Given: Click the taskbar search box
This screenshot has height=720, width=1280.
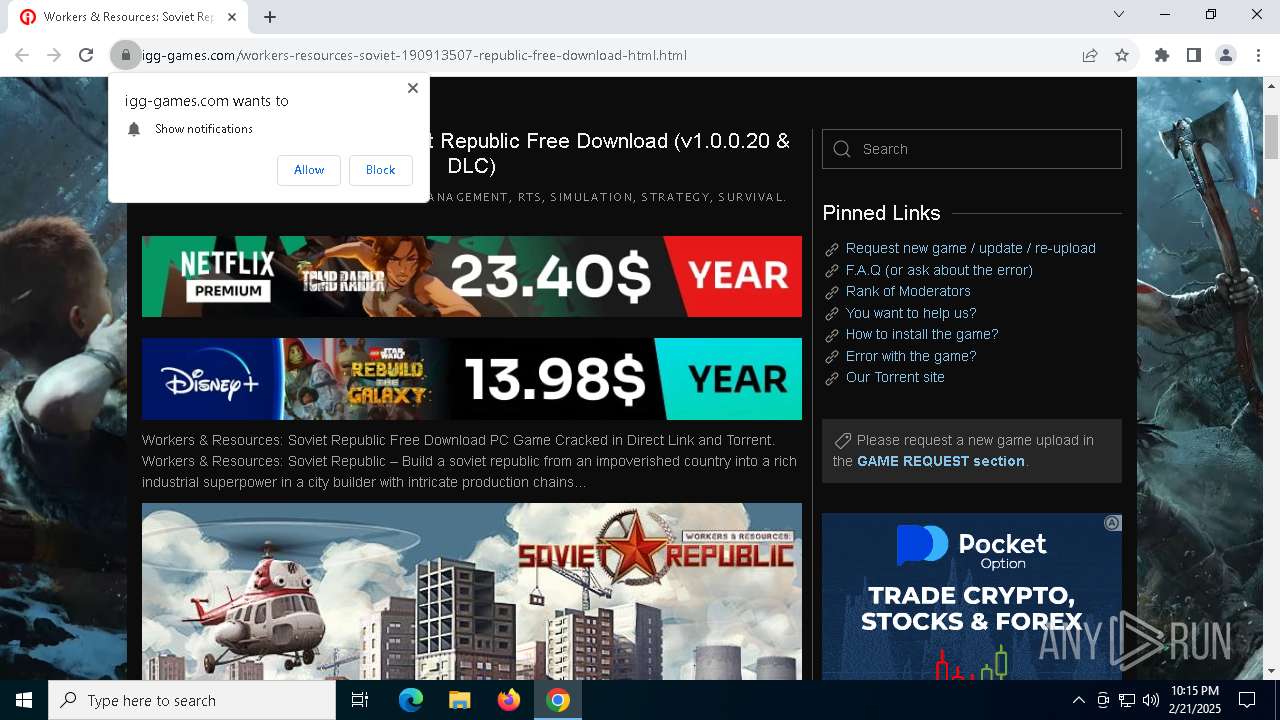Looking at the screenshot, I should click(192, 700).
